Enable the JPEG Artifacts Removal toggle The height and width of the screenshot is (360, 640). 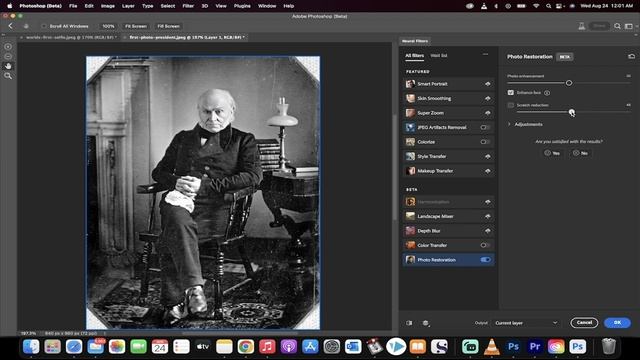click(x=485, y=127)
